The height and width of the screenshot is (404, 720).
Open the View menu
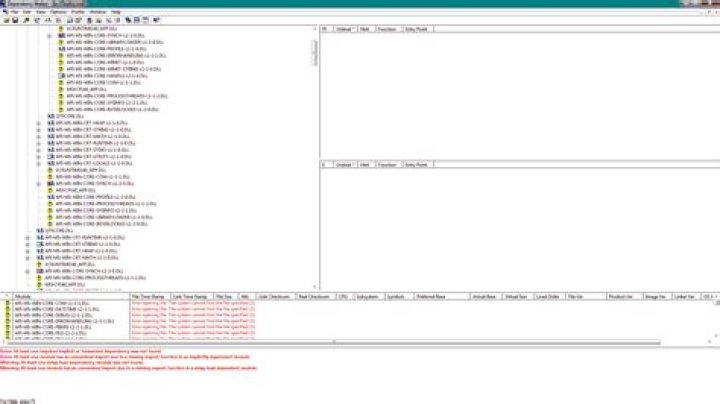click(x=41, y=12)
